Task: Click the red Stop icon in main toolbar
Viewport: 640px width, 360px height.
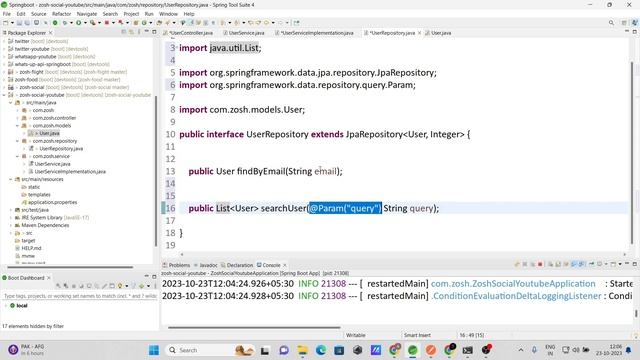Action: pos(107,23)
